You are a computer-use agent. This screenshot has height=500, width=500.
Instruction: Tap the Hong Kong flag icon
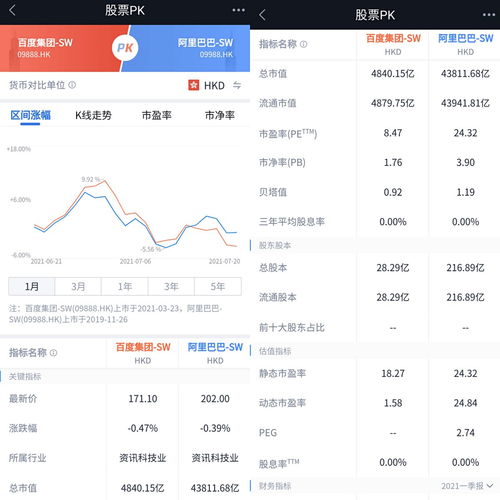[x=193, y=85]
